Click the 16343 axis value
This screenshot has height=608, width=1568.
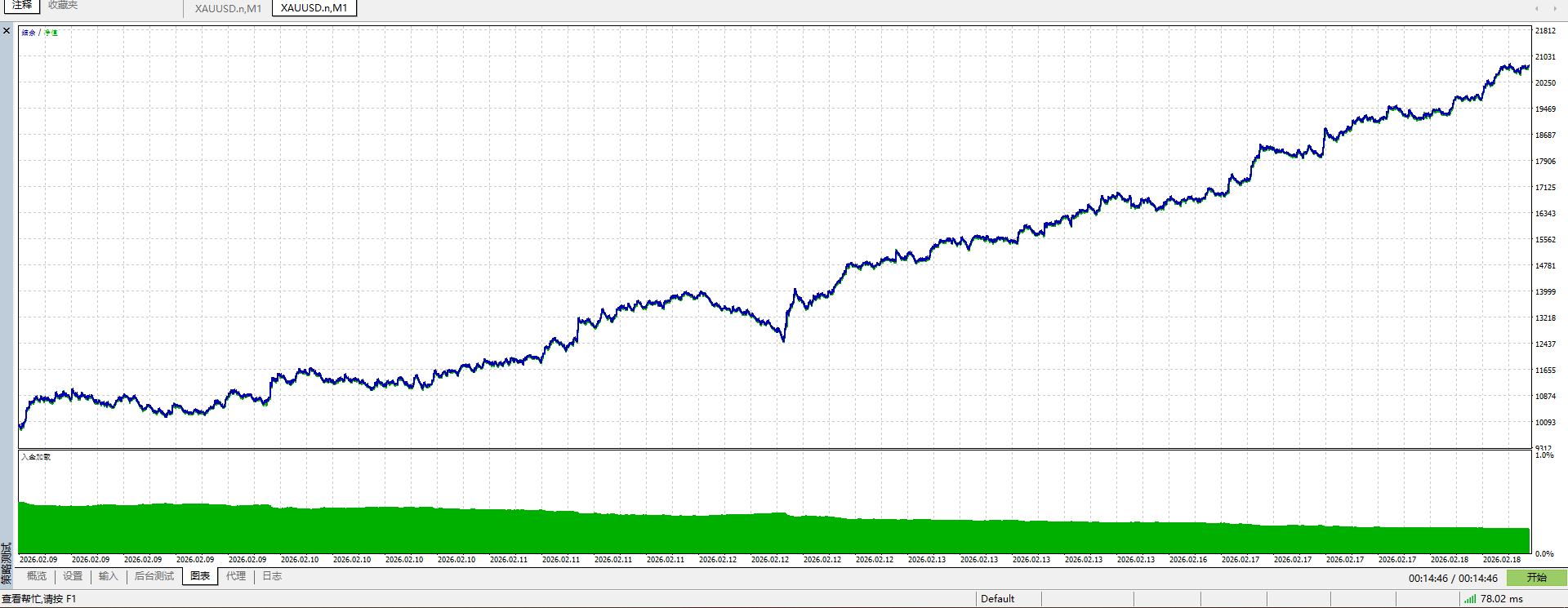point(1545,214)
